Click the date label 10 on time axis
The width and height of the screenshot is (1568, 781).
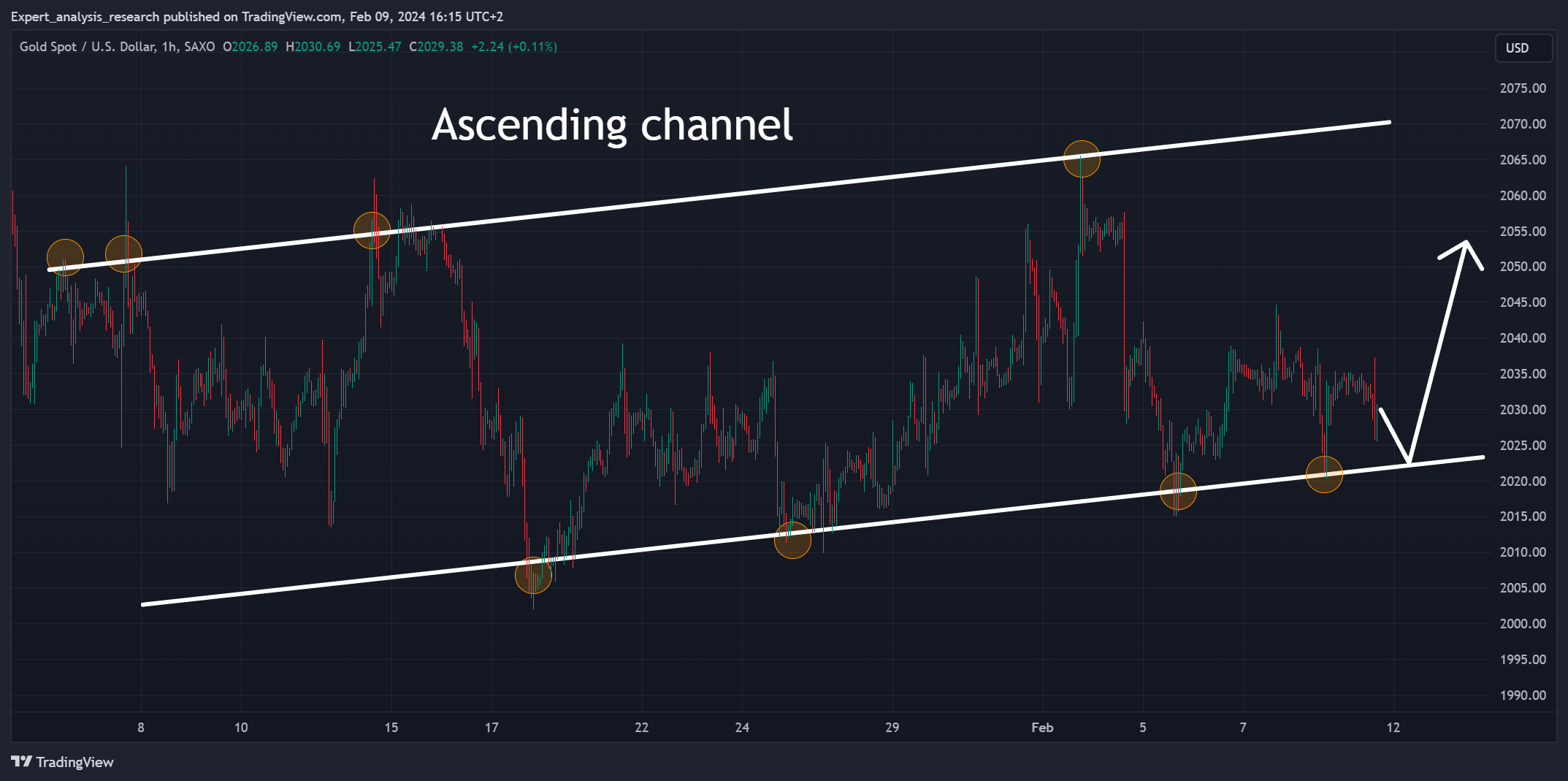point(241,728)
